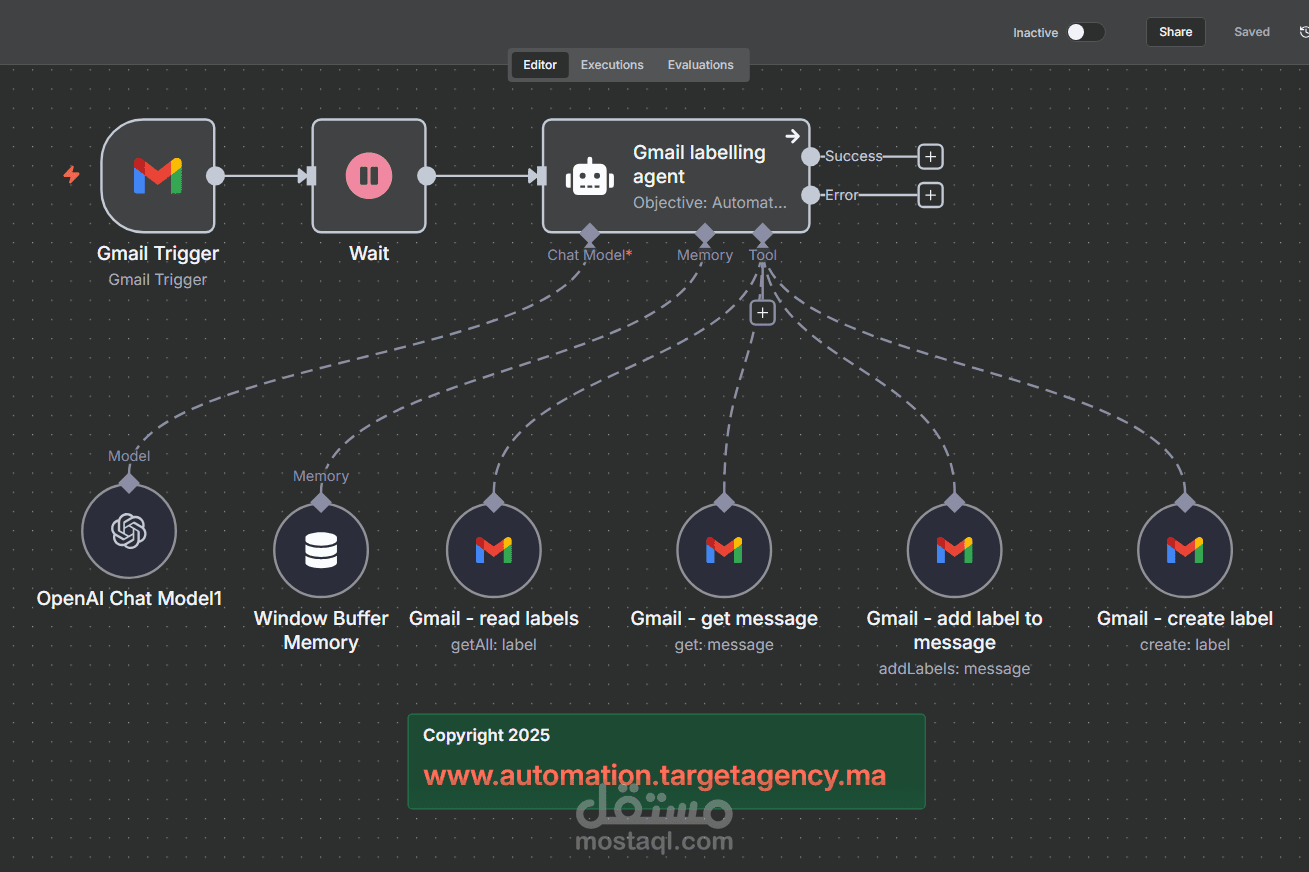
Task: Add node after Success output
Action: click(x=930, y=157)
